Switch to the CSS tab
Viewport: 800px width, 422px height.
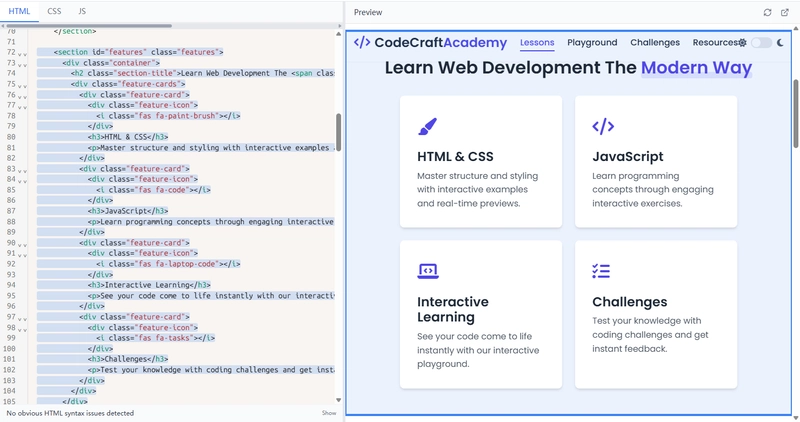coord(54,11)
